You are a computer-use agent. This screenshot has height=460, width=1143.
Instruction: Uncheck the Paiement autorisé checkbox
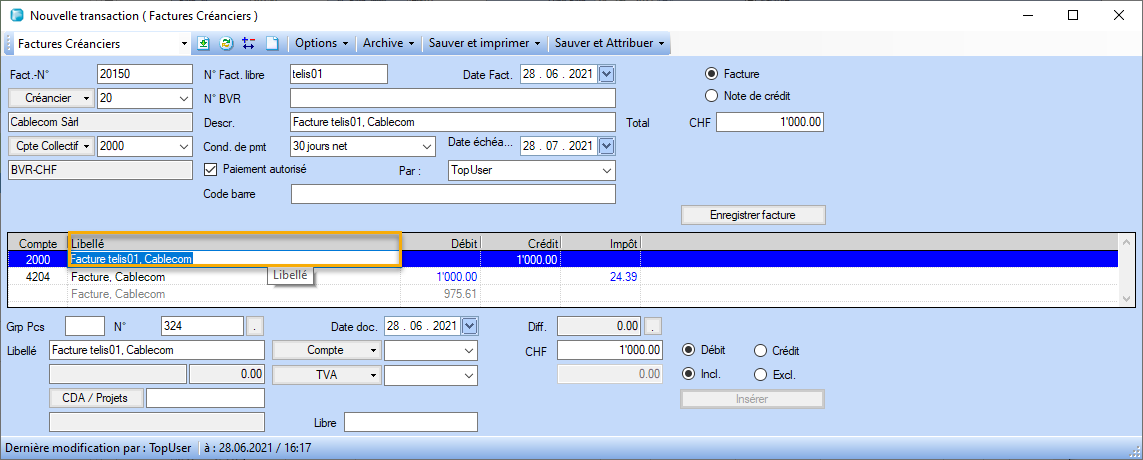(210, 169)
